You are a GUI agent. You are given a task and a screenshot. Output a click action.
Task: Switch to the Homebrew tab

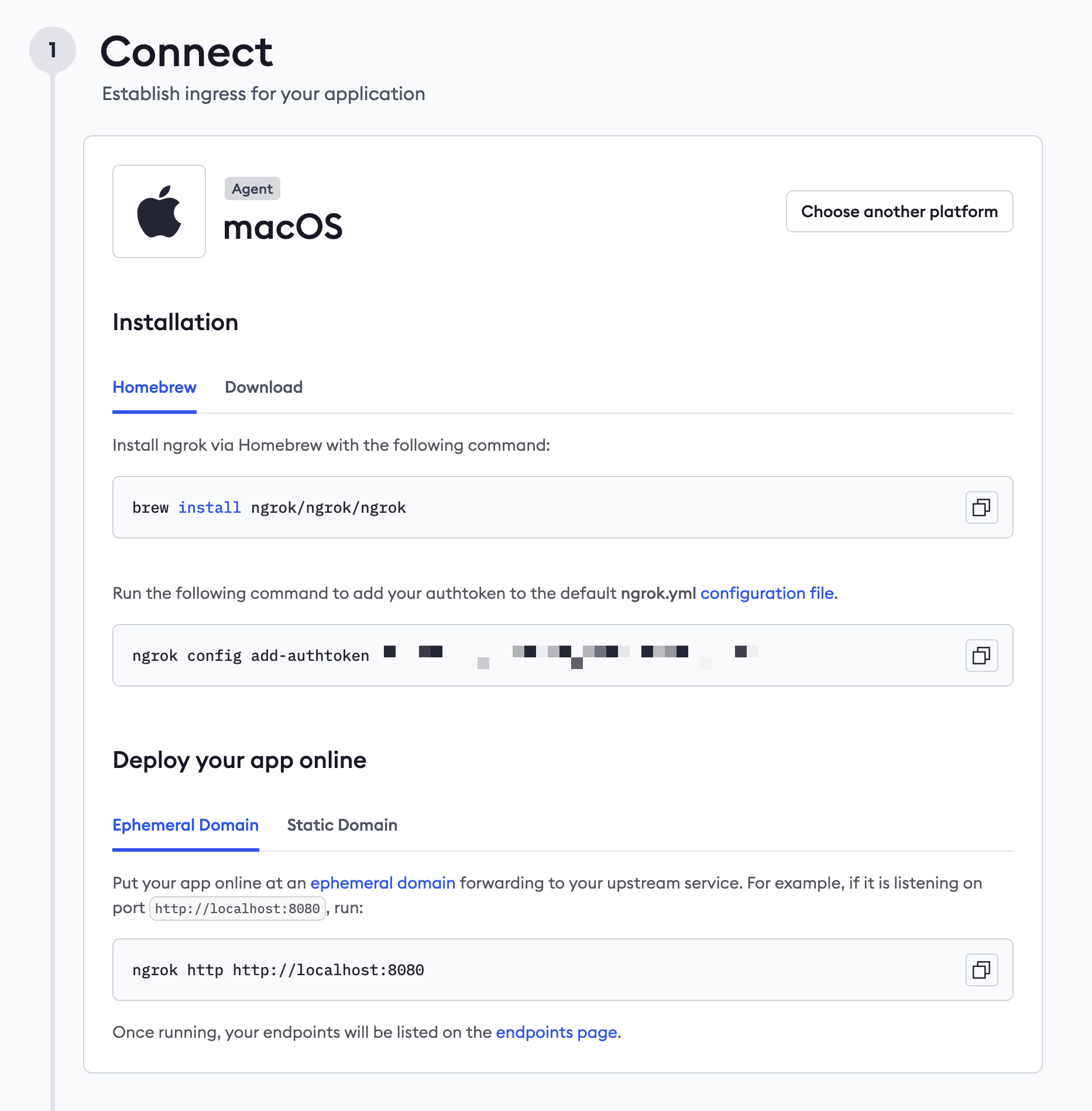point(154,388)
